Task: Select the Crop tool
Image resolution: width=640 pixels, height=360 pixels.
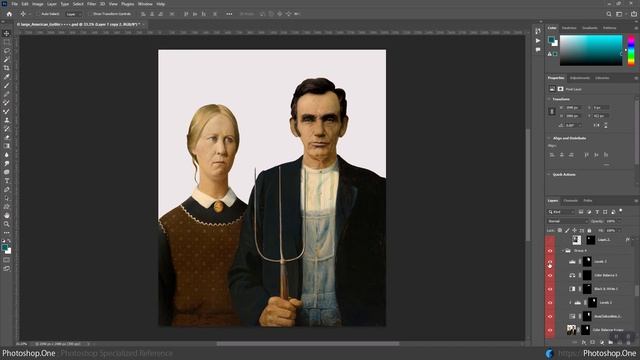Action: click(7, 68)
